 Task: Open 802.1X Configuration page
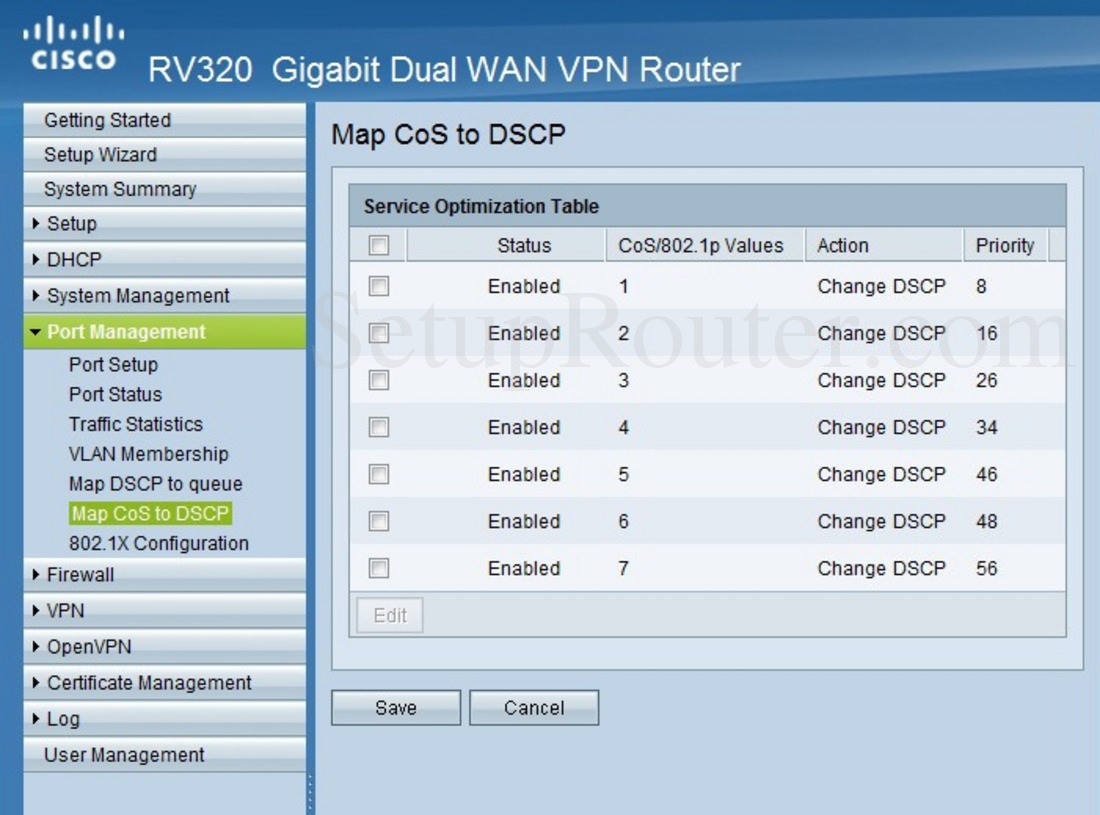159,544
